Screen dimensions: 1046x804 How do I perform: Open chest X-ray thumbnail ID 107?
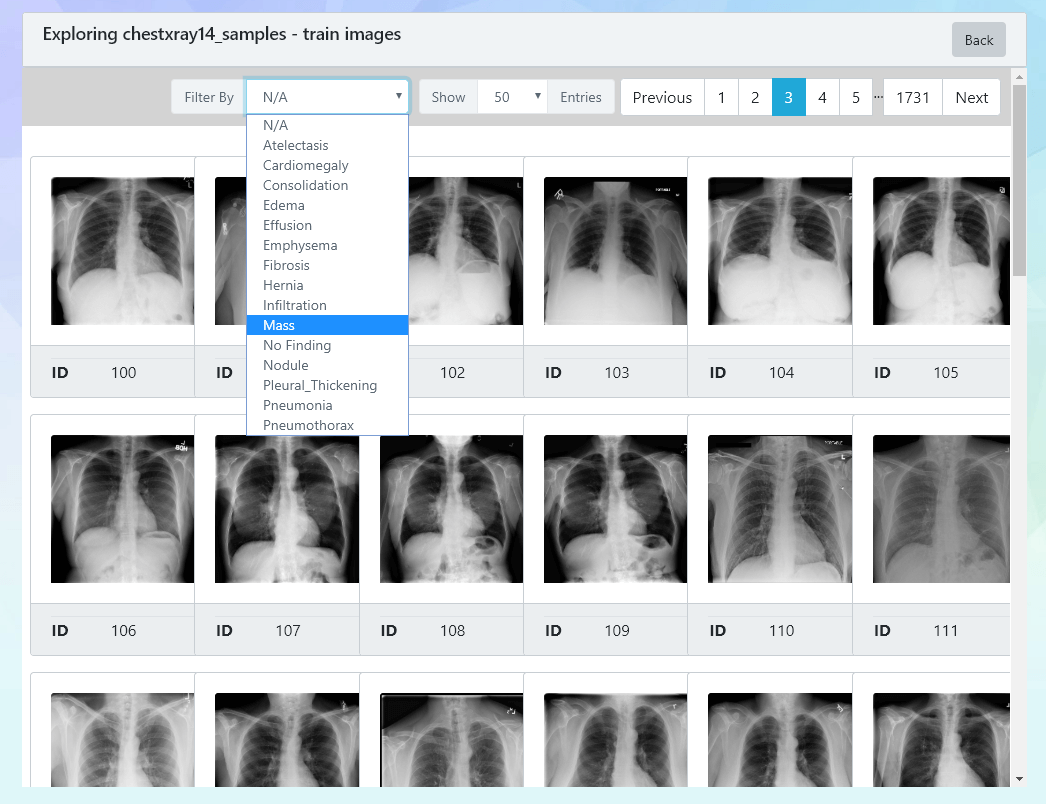[287, 509]
